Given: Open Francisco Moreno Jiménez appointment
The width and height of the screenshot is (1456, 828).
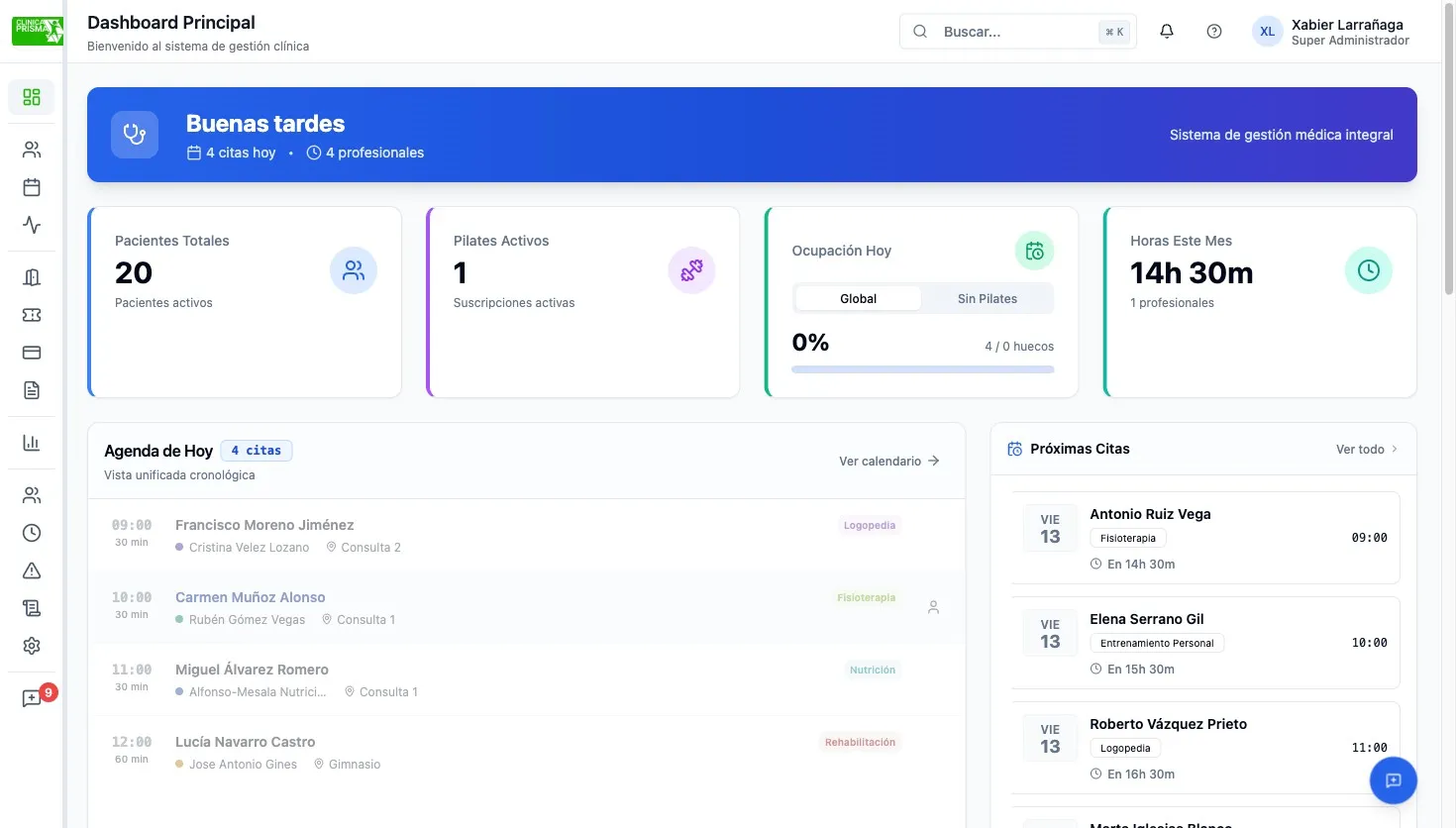Looking at the screenshot, I should (527, 535).
